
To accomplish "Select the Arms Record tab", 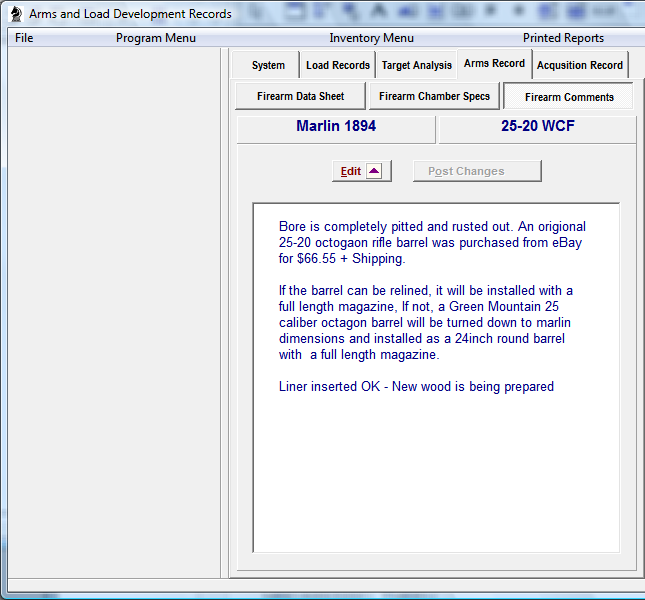I will [494, 63].
